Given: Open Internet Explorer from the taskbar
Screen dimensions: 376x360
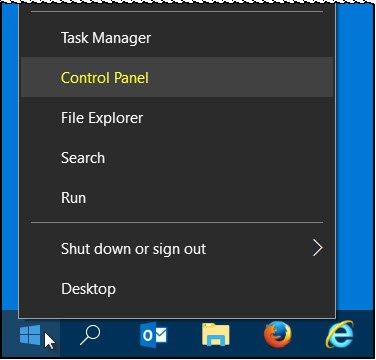Looking at the screenshot, I should tap(339, 334).
